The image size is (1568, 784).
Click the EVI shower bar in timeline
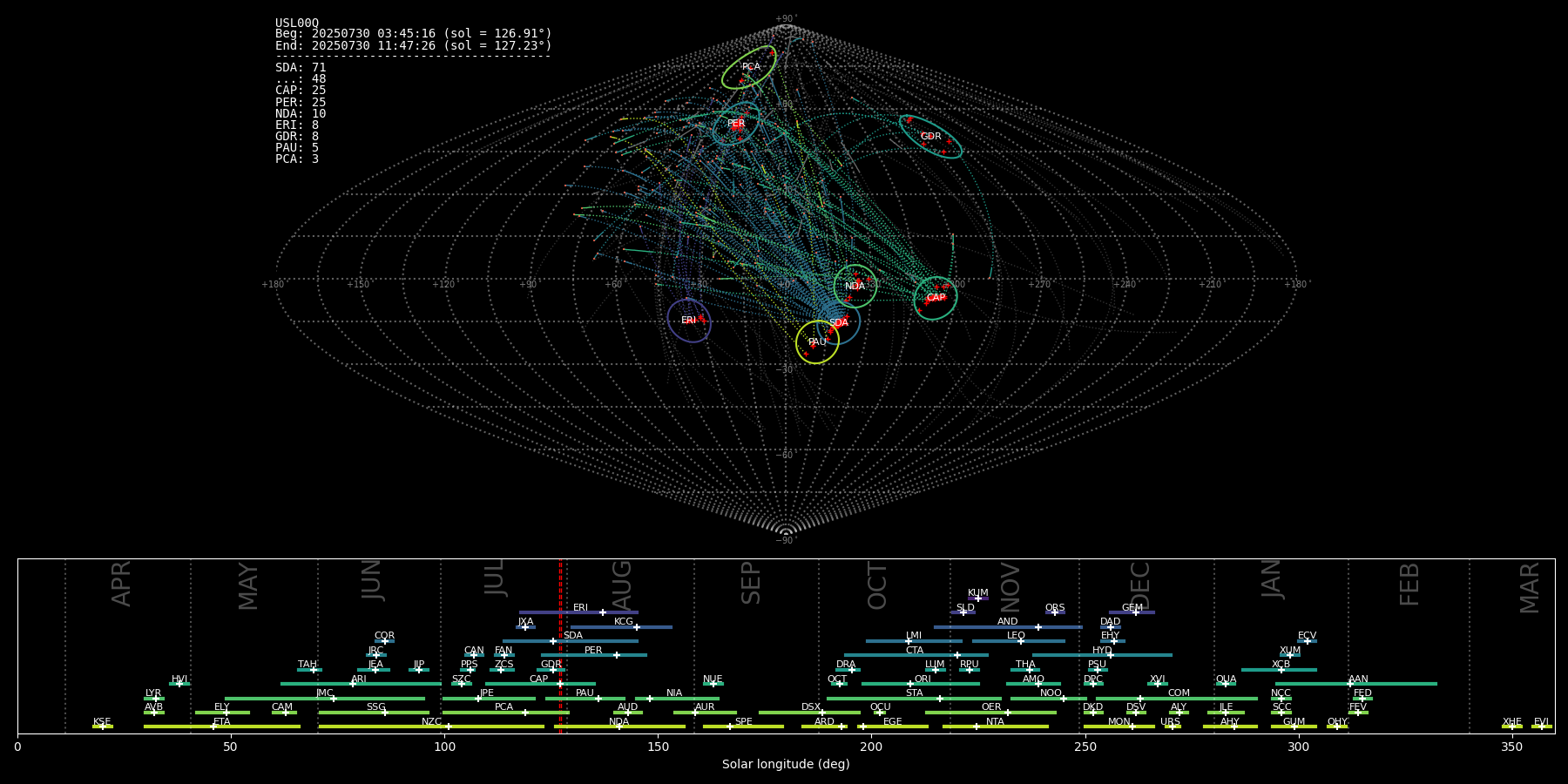click(x=1542, y=727)
